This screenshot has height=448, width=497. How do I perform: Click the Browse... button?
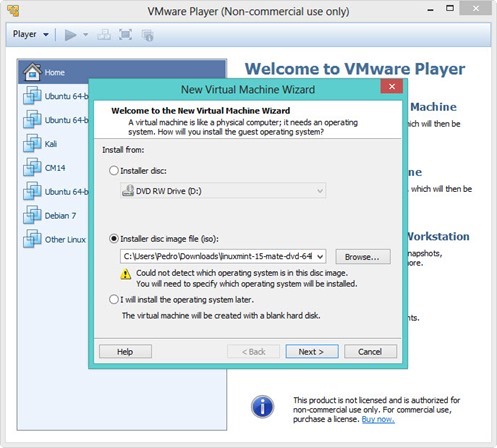[363, 257]
